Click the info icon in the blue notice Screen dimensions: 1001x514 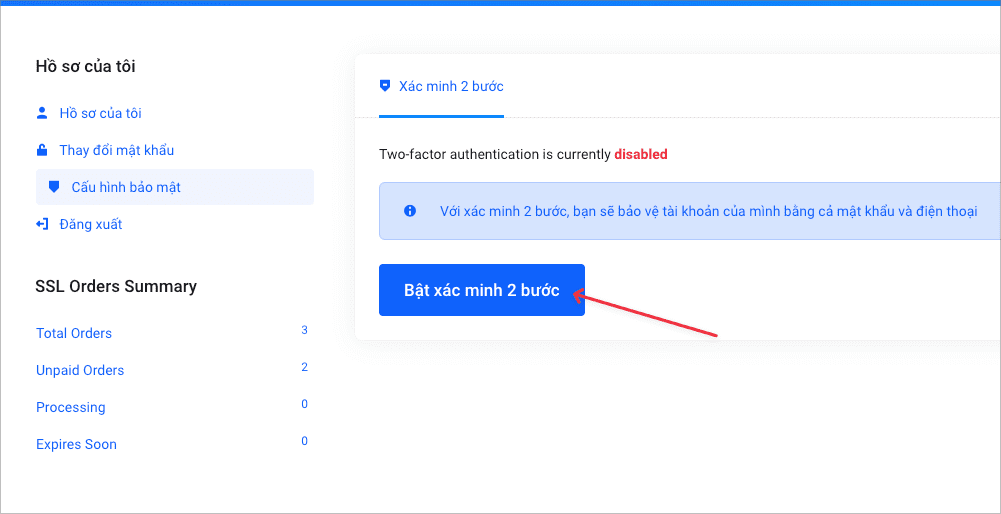click(409, 211)
